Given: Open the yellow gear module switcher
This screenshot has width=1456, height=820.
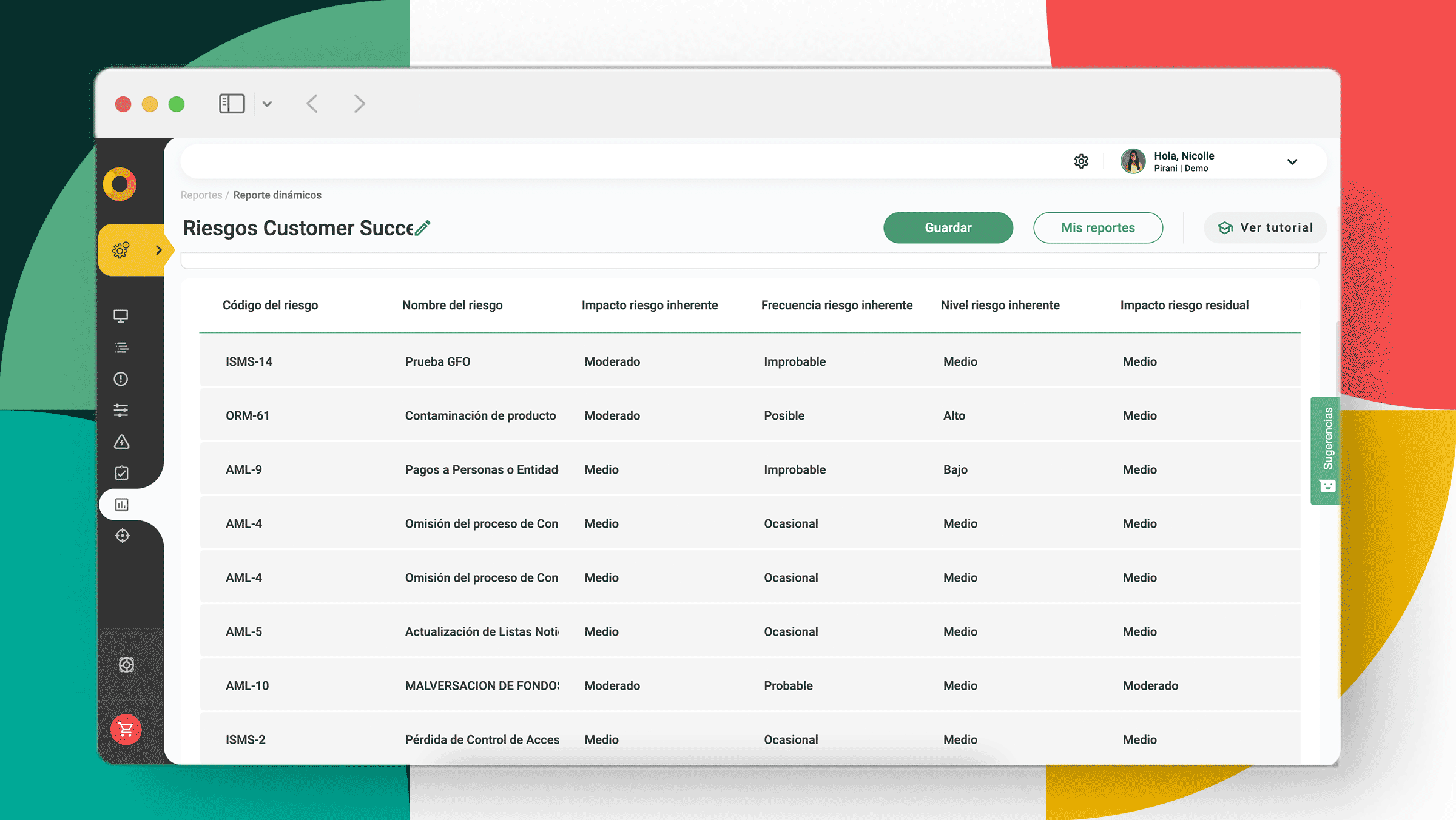Looking at the screenshot, I should point(121,250).
